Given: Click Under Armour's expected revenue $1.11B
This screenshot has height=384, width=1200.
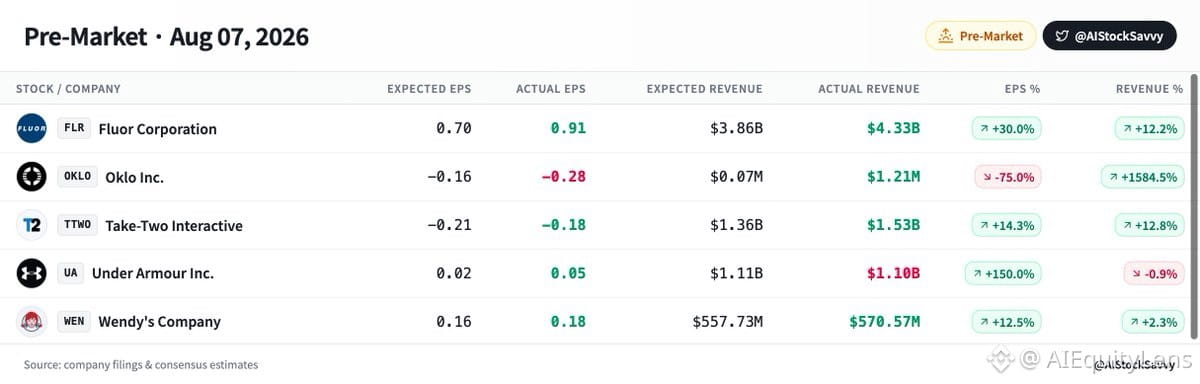Looking at the screenshot, I should (737, 273).
